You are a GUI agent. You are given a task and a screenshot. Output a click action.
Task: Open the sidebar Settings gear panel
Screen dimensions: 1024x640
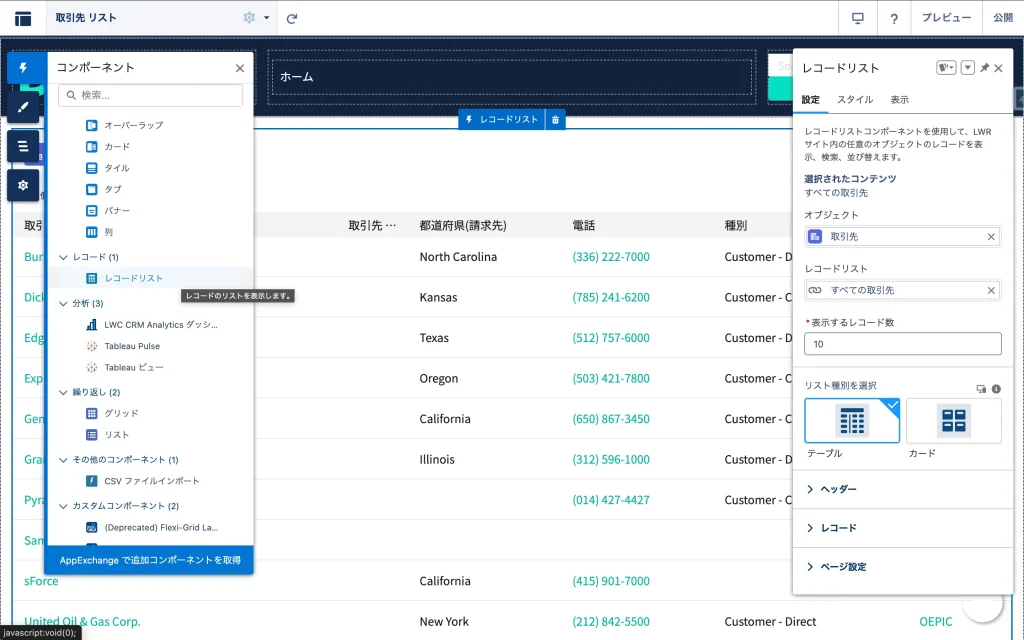[x=23, y=185]
